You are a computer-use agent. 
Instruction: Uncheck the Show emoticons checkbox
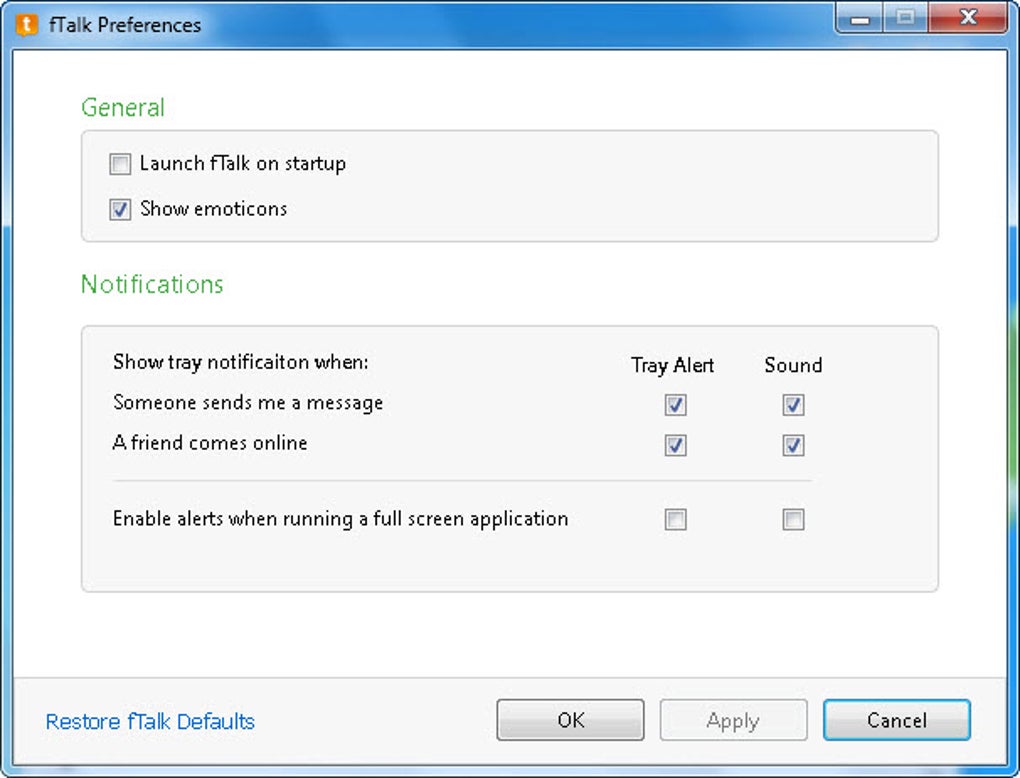coord(120,209)
